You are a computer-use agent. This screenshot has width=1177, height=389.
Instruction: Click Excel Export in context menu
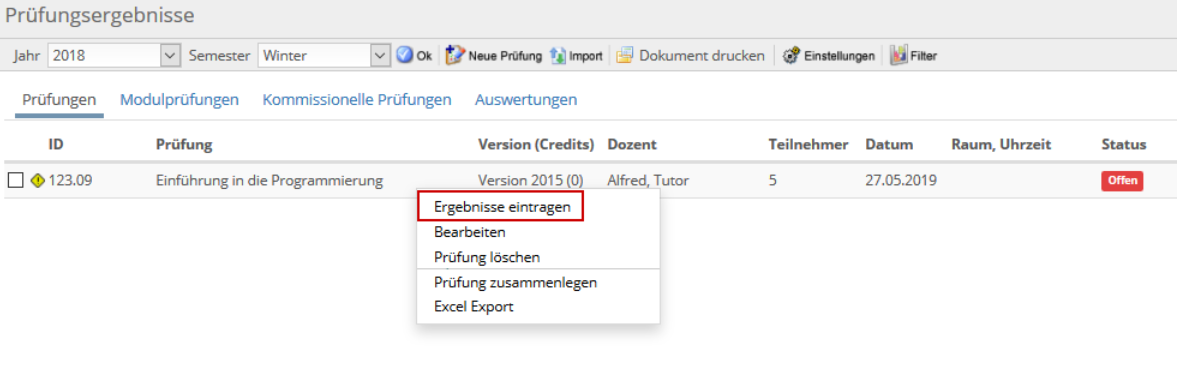(474, 306)
